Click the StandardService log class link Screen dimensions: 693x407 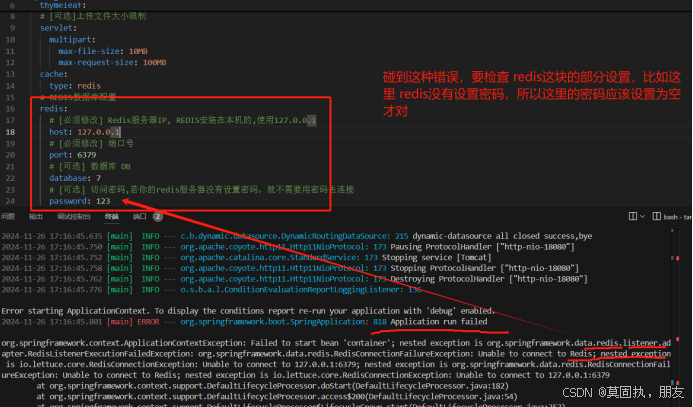[274, 257]
